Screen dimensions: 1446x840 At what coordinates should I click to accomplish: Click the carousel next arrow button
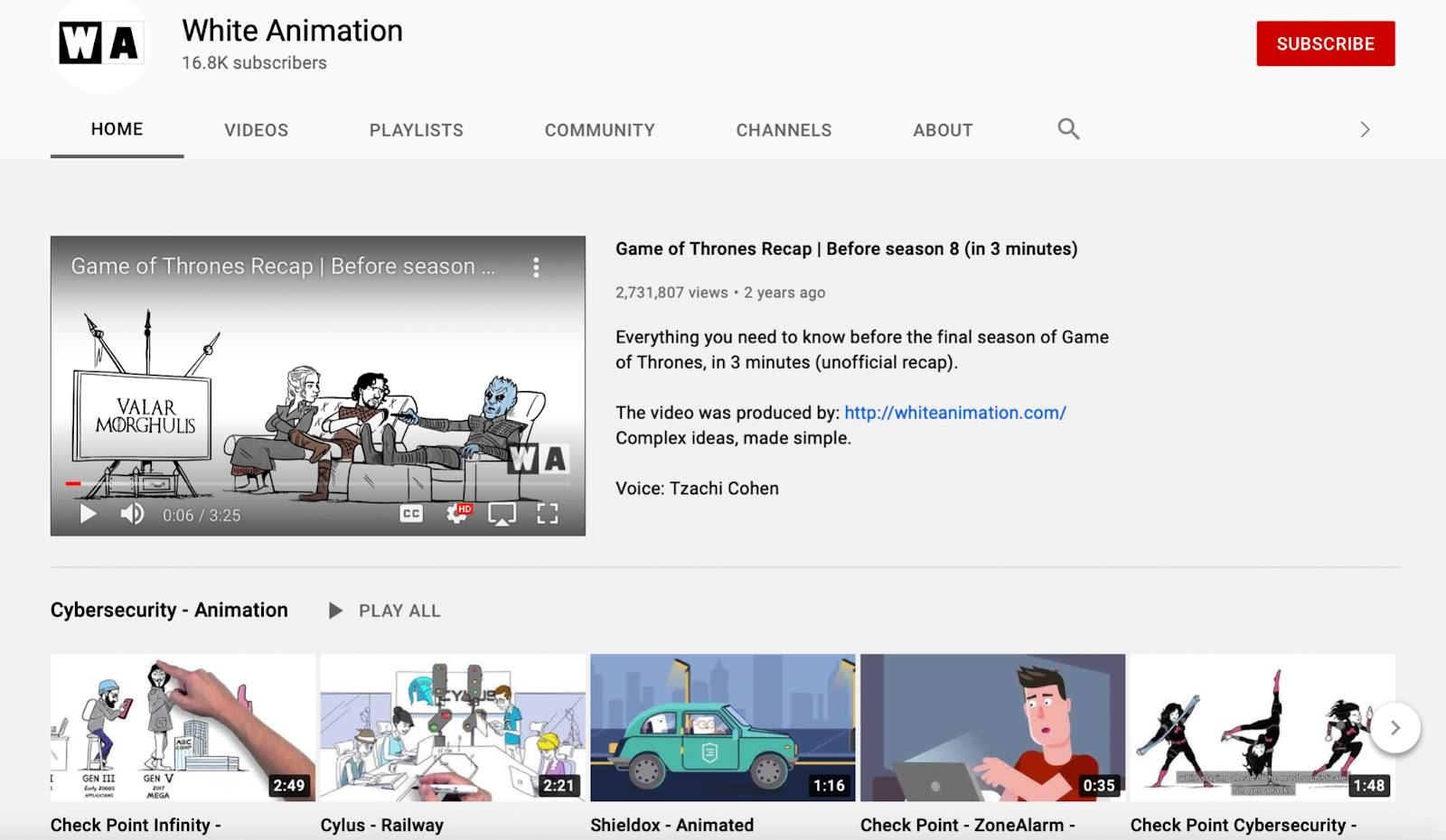coord(1395,727)
